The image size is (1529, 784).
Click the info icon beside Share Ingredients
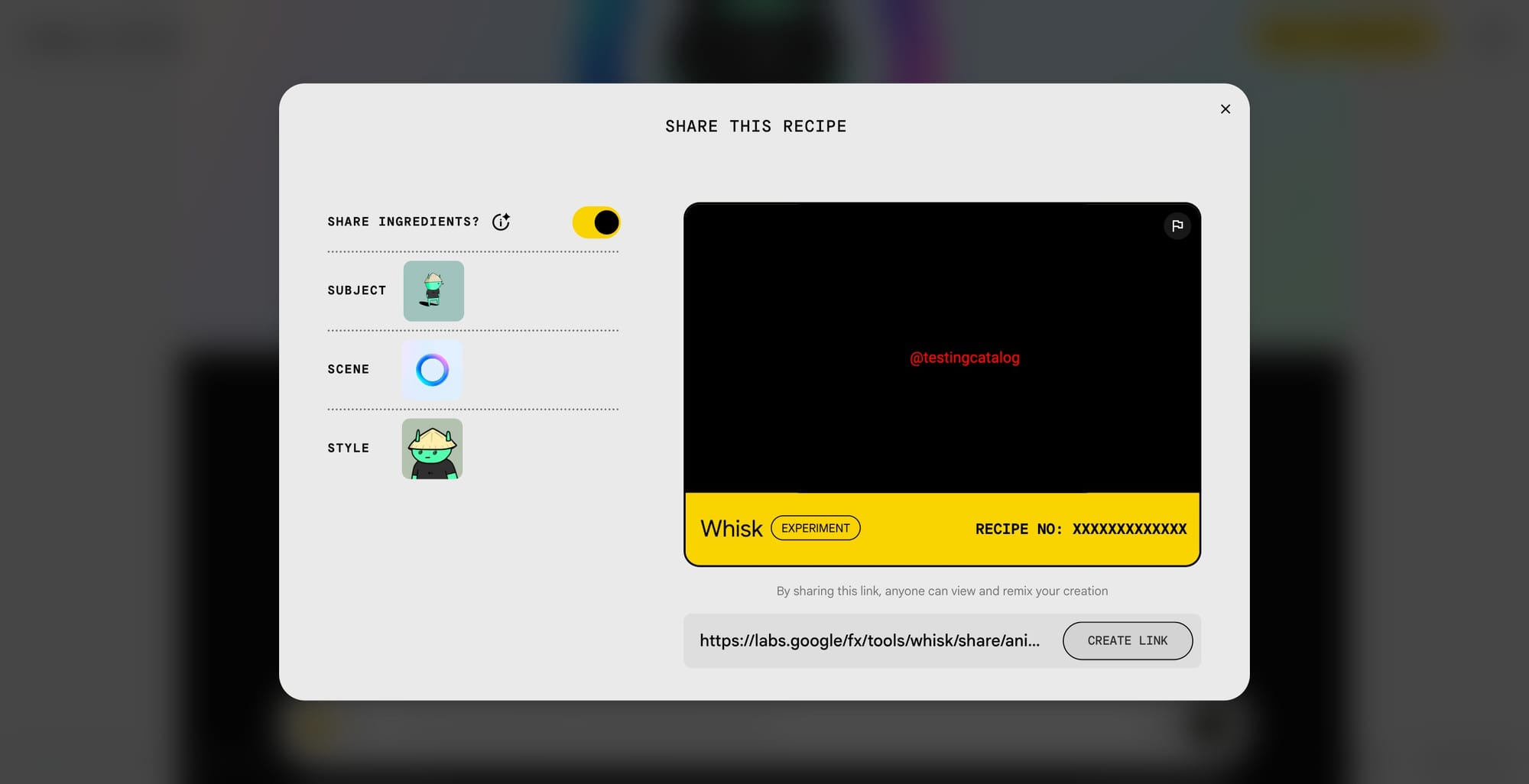click(501, 222)
